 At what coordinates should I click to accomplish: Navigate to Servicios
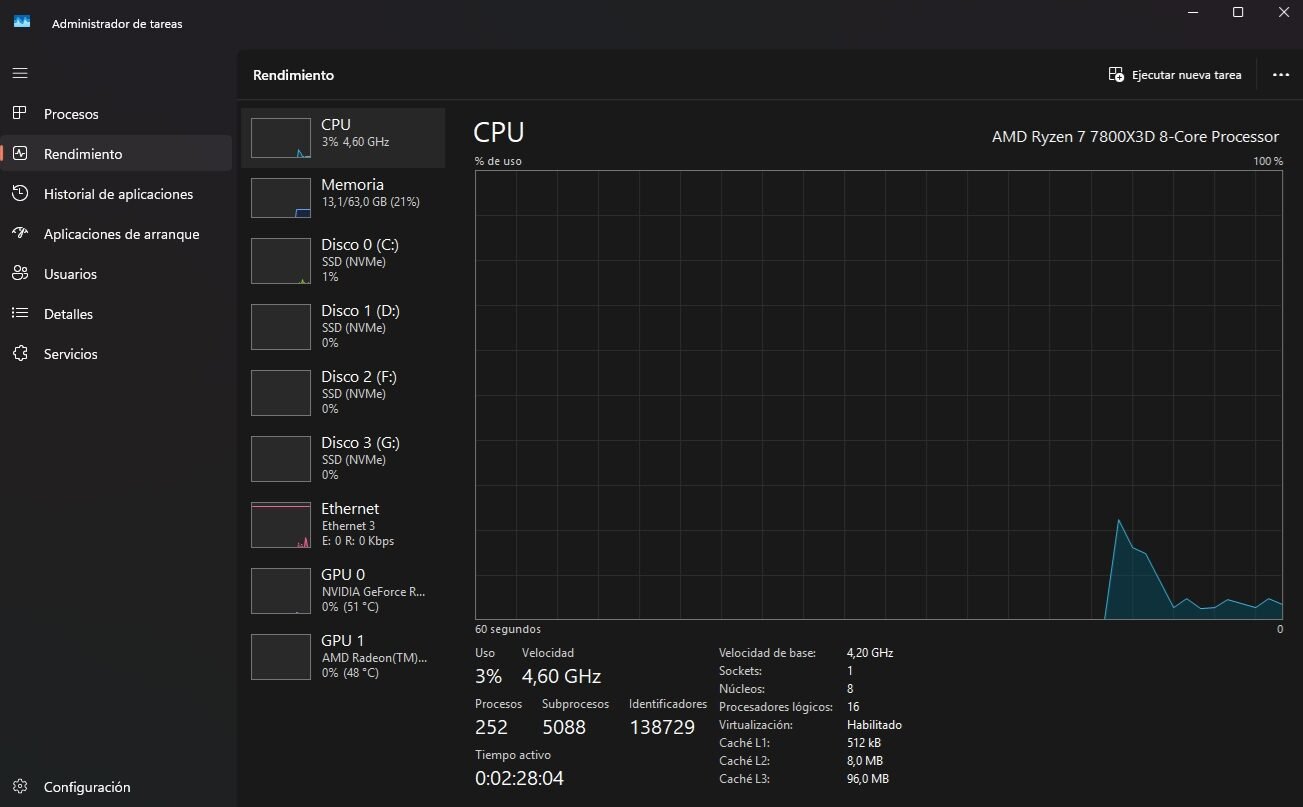(x=116, y=354)
